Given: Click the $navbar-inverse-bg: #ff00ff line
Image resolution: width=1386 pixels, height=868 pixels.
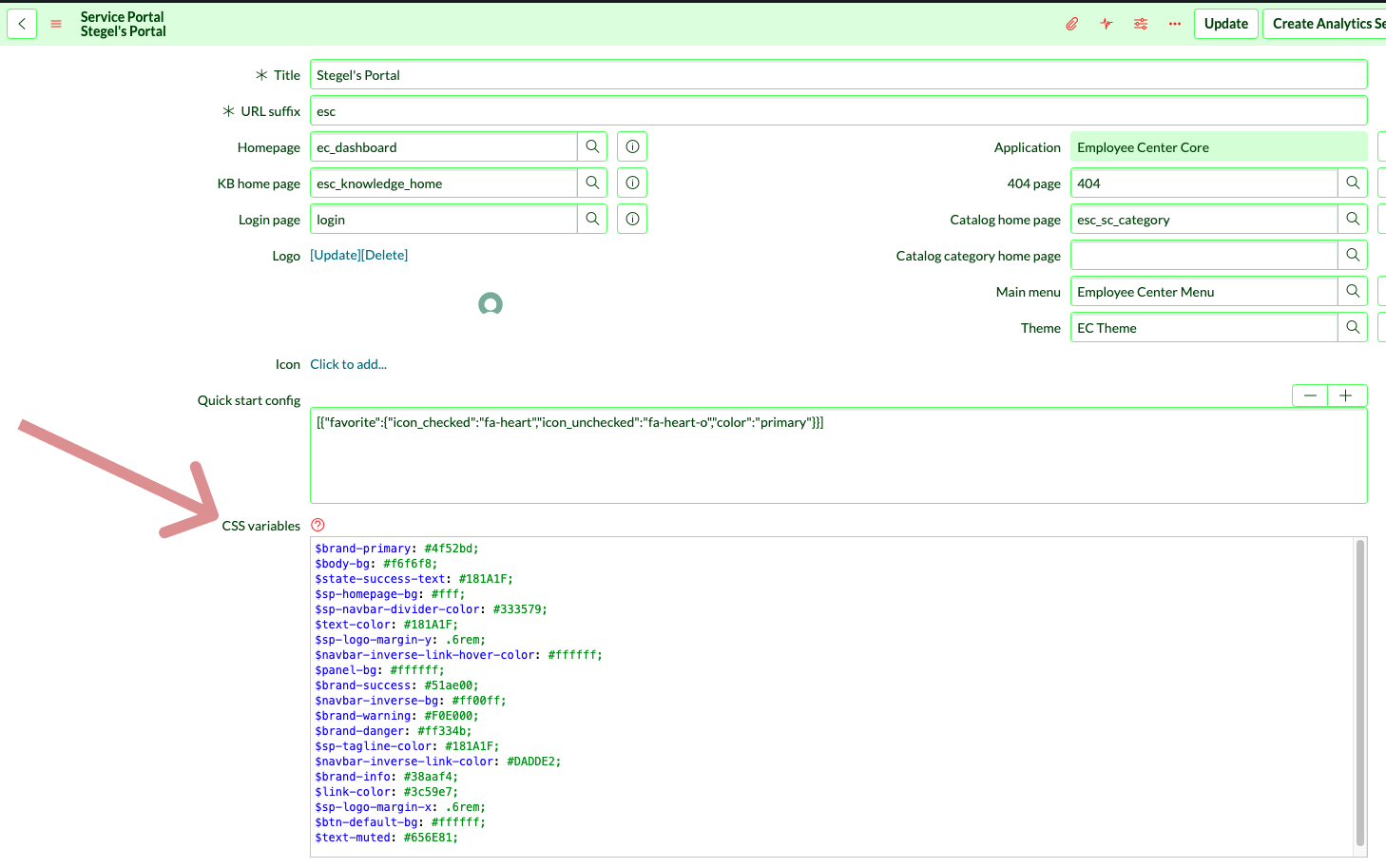Looking at the screenshot, I should click(411, 701).
